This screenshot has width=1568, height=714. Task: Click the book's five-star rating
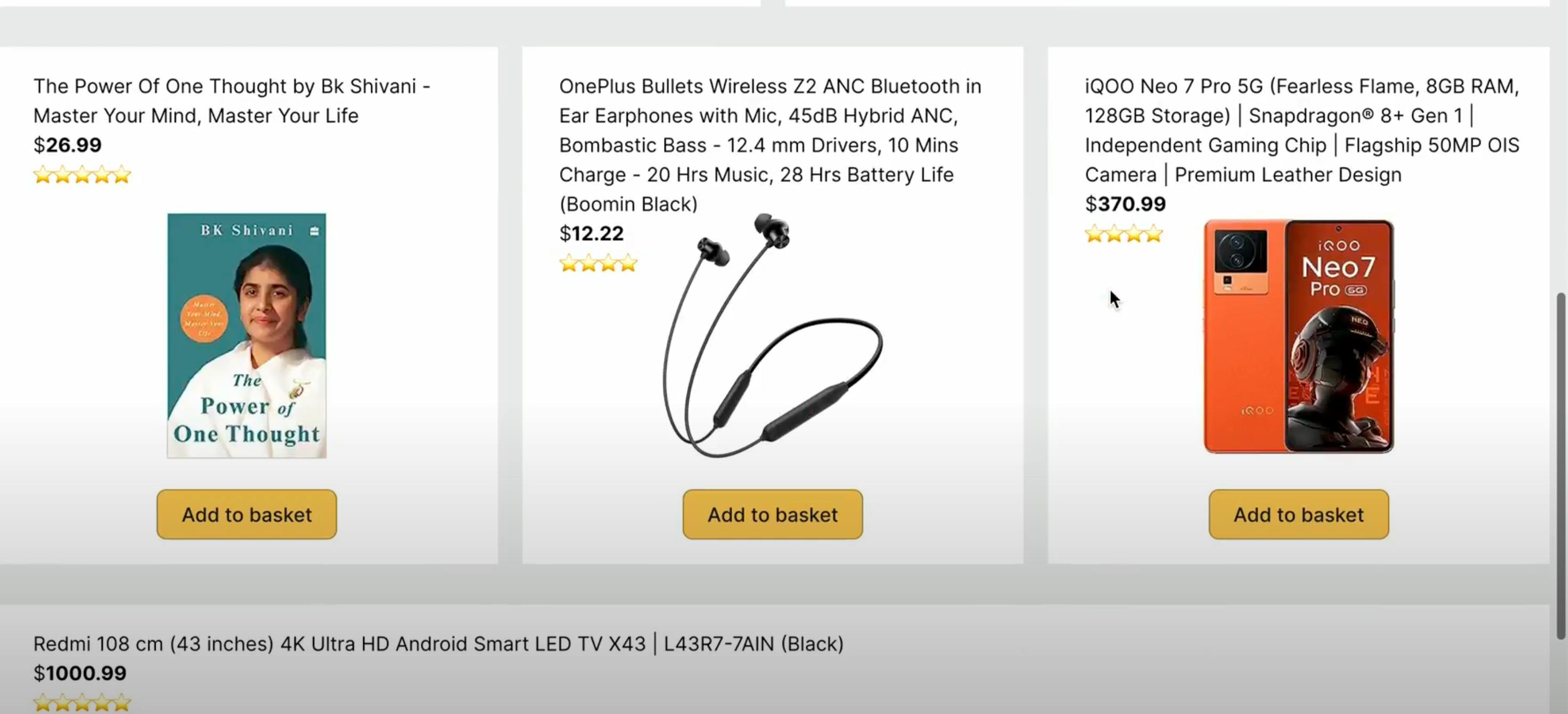[82, 175]
